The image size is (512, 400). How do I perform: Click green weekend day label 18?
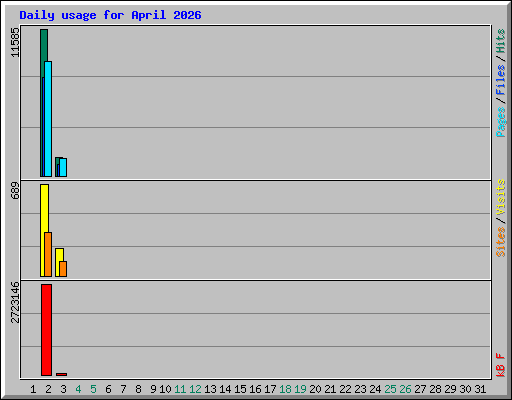pos(285,389)
